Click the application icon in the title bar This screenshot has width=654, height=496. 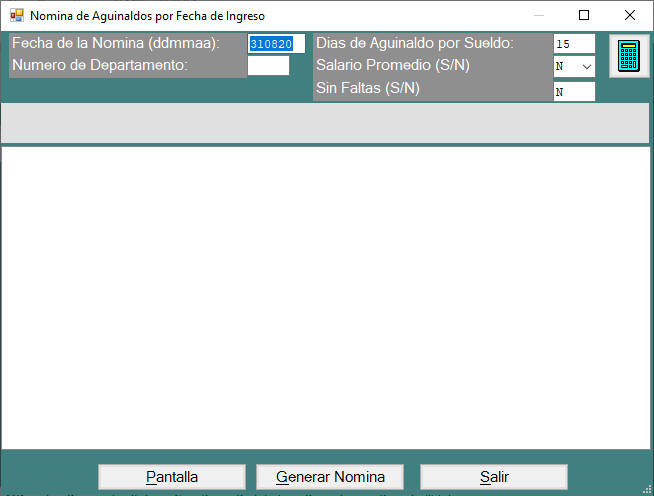click(16, 16)
